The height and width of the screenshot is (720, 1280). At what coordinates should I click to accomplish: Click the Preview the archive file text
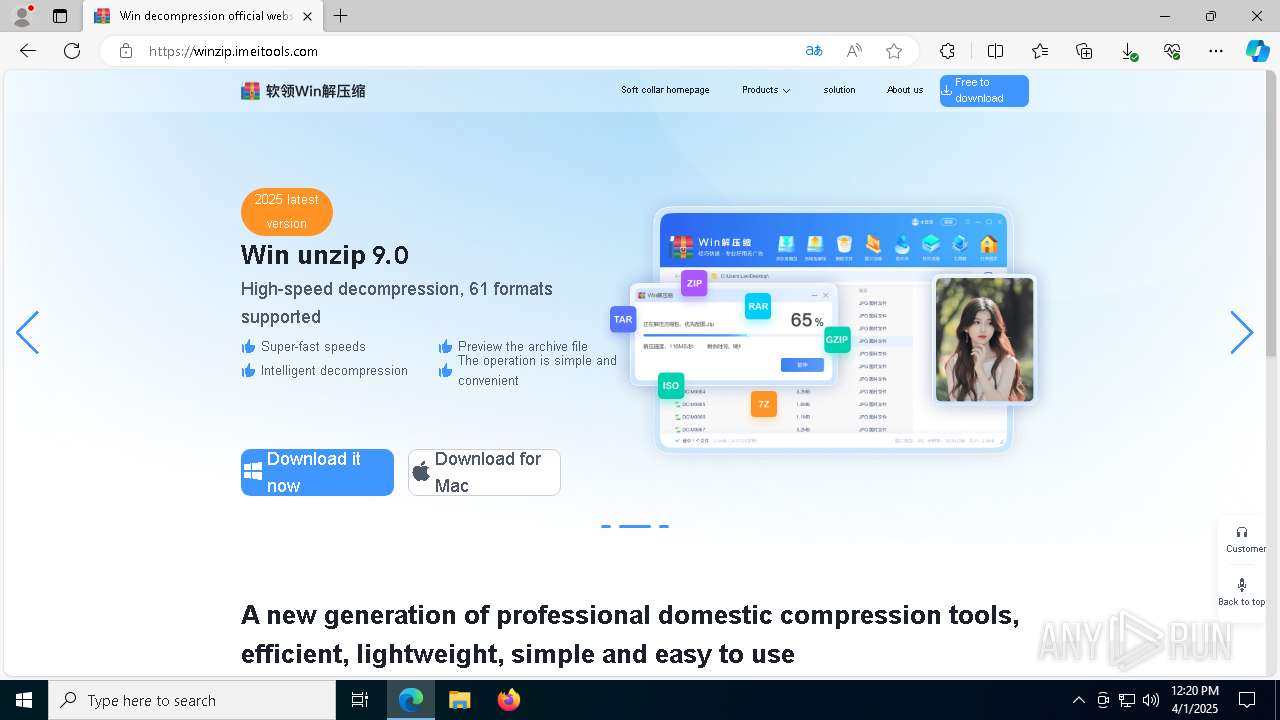522,346
